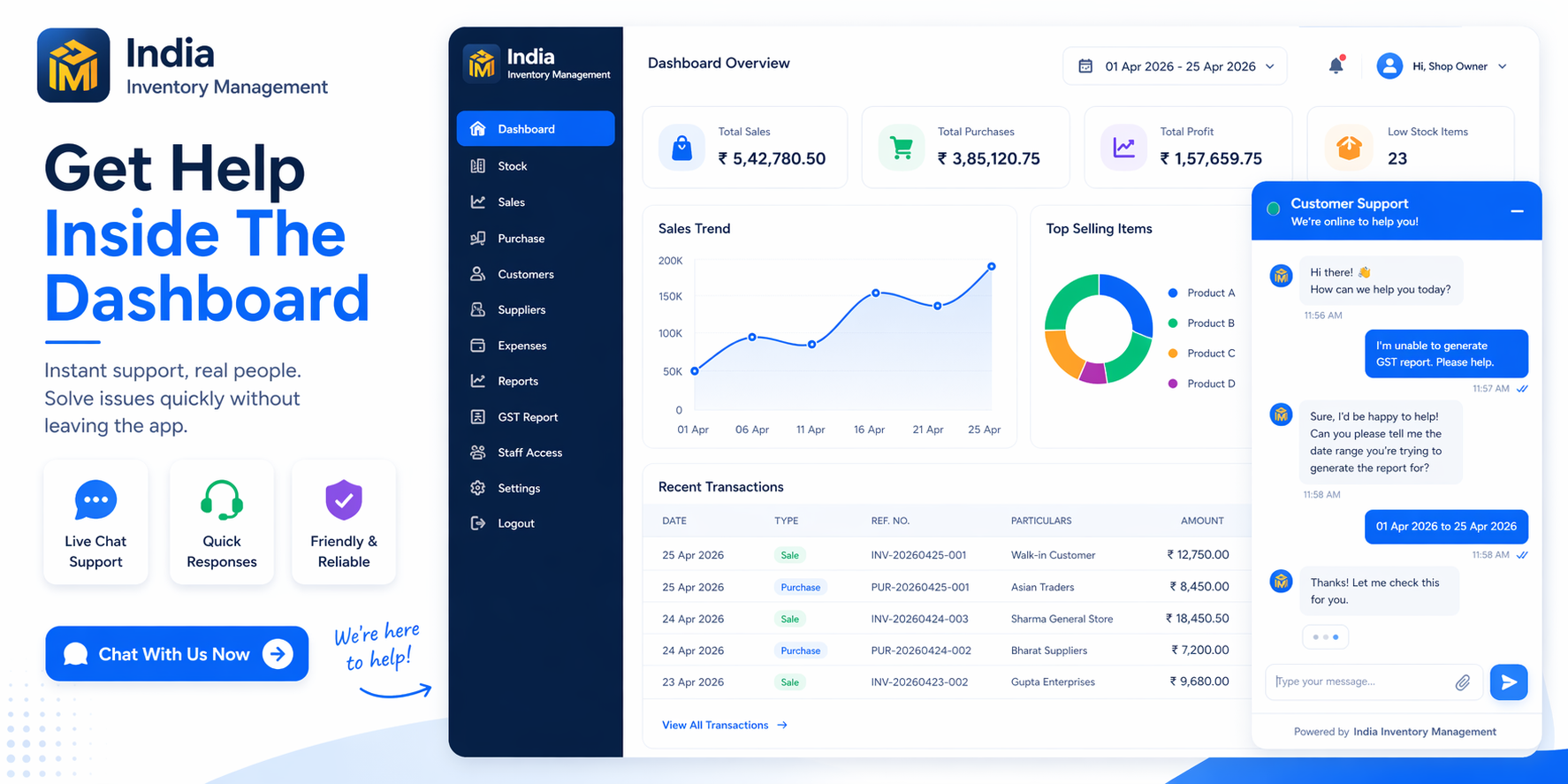Click the Total Sales shopping bag icon

[681, 148]
